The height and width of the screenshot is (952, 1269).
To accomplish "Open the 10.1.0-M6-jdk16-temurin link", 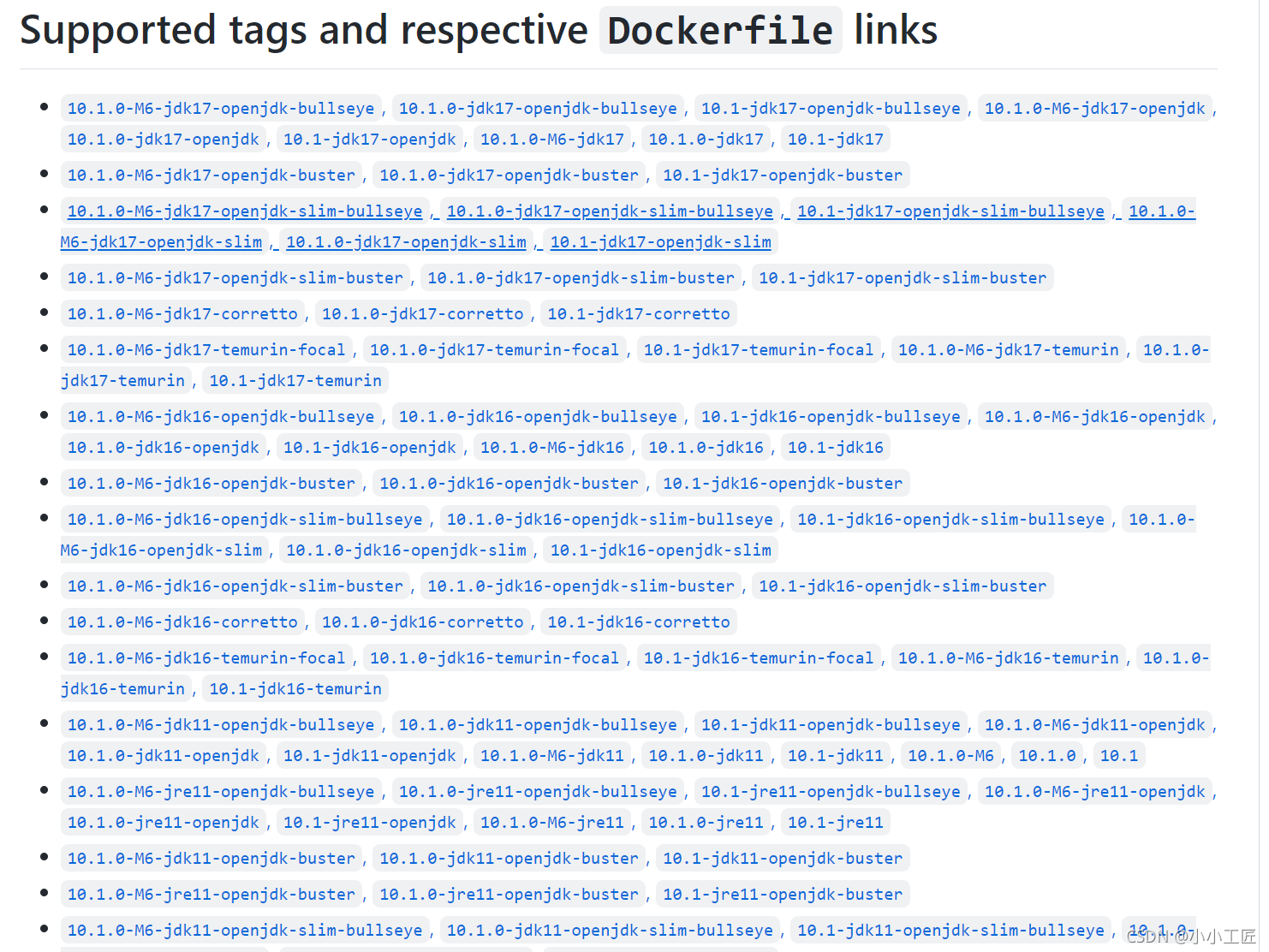I will pos(1008,658).
